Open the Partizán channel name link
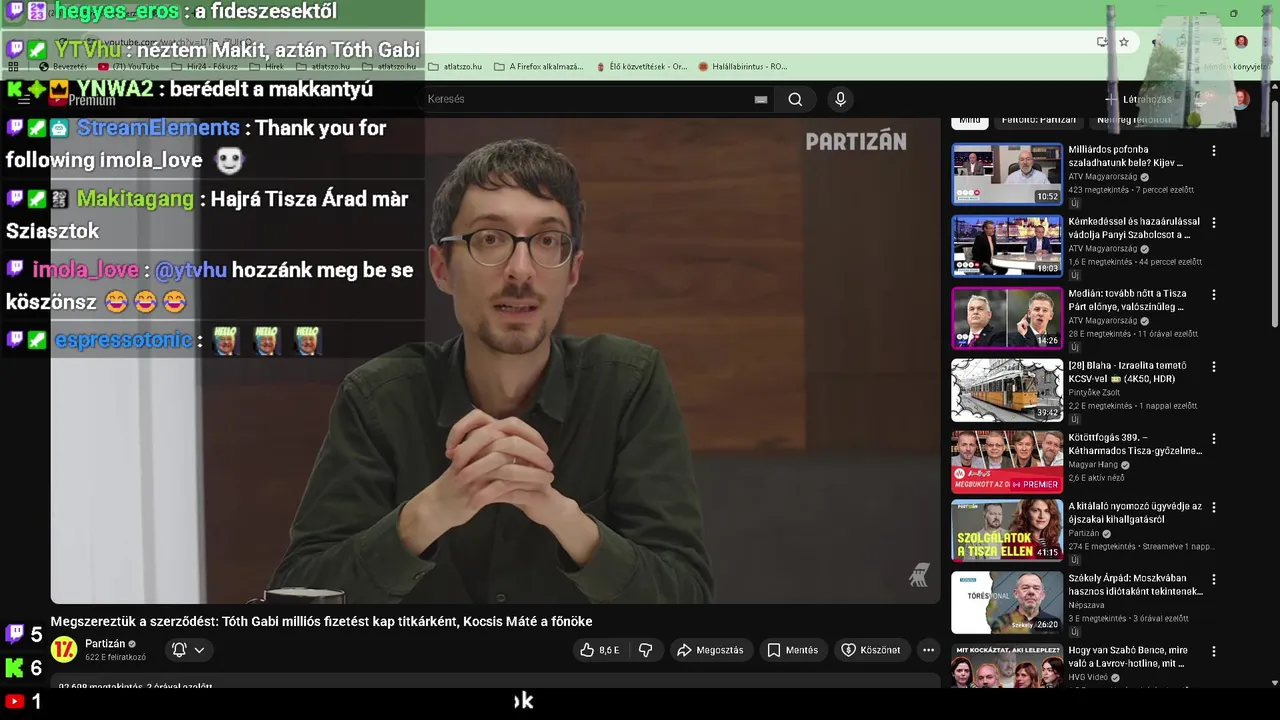This screenshot has width=1280, height=720. click(105, 644)
